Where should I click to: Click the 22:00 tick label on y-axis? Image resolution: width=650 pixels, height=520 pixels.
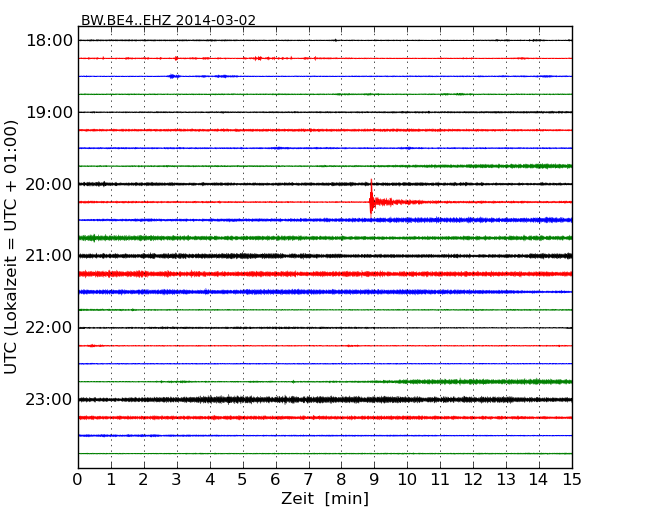coord(50,328)
